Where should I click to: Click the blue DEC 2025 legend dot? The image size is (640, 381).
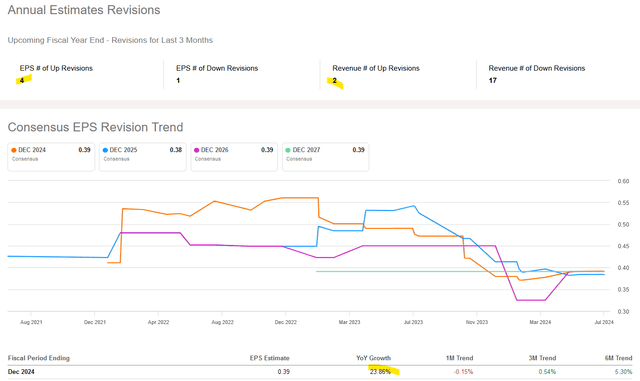click(x=105, y=150)
